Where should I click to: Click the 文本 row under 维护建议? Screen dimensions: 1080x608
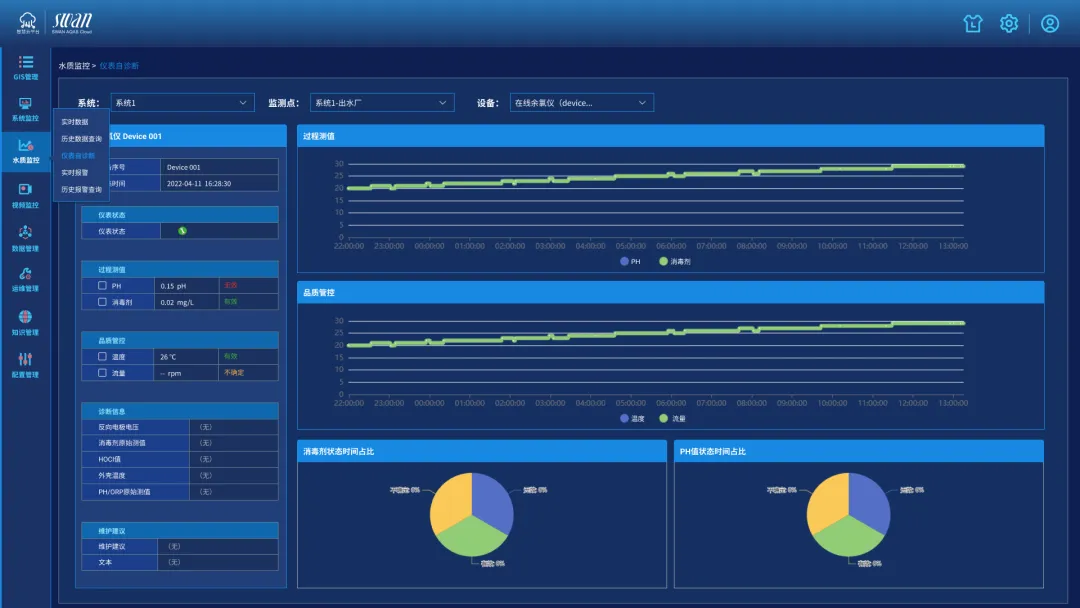click(180, 563)
